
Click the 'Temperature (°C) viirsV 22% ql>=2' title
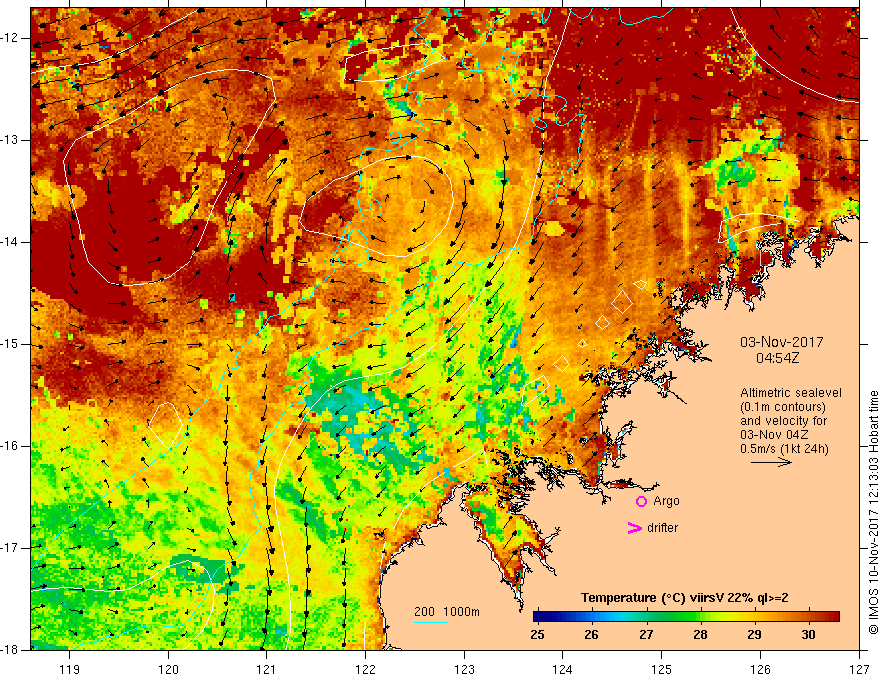click(684, 598)
